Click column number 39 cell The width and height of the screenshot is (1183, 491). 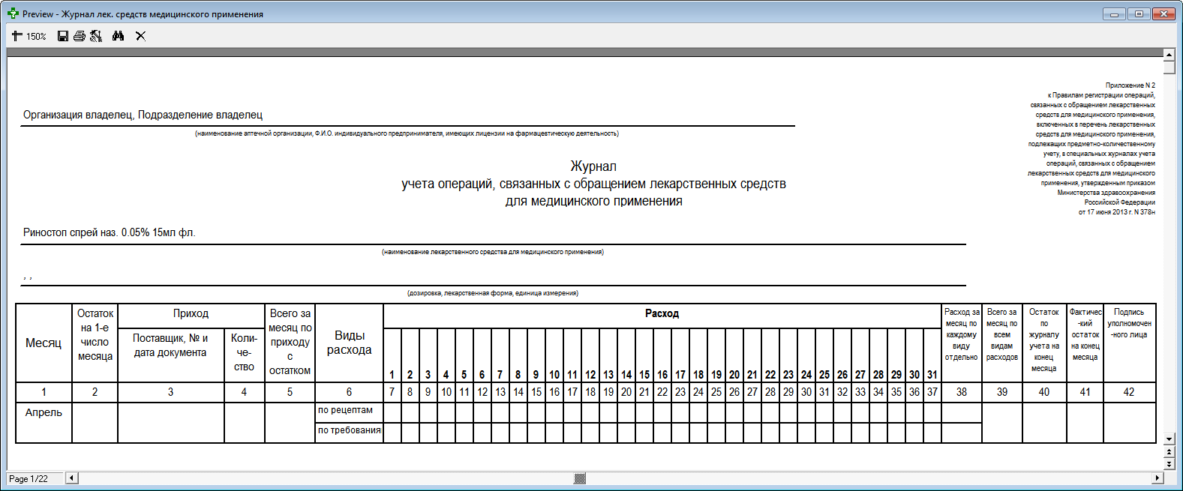coord(1003,391)
